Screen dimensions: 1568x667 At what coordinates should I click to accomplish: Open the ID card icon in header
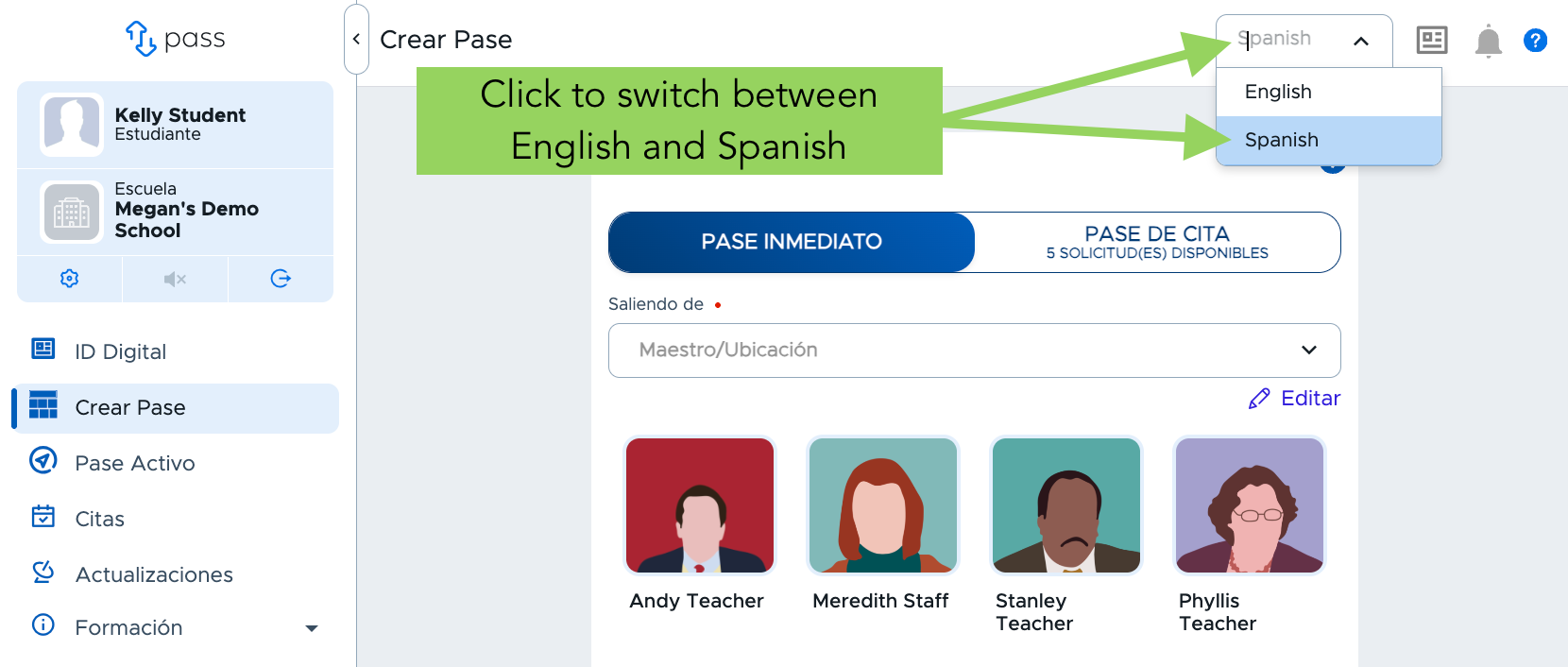(1432, 40)
